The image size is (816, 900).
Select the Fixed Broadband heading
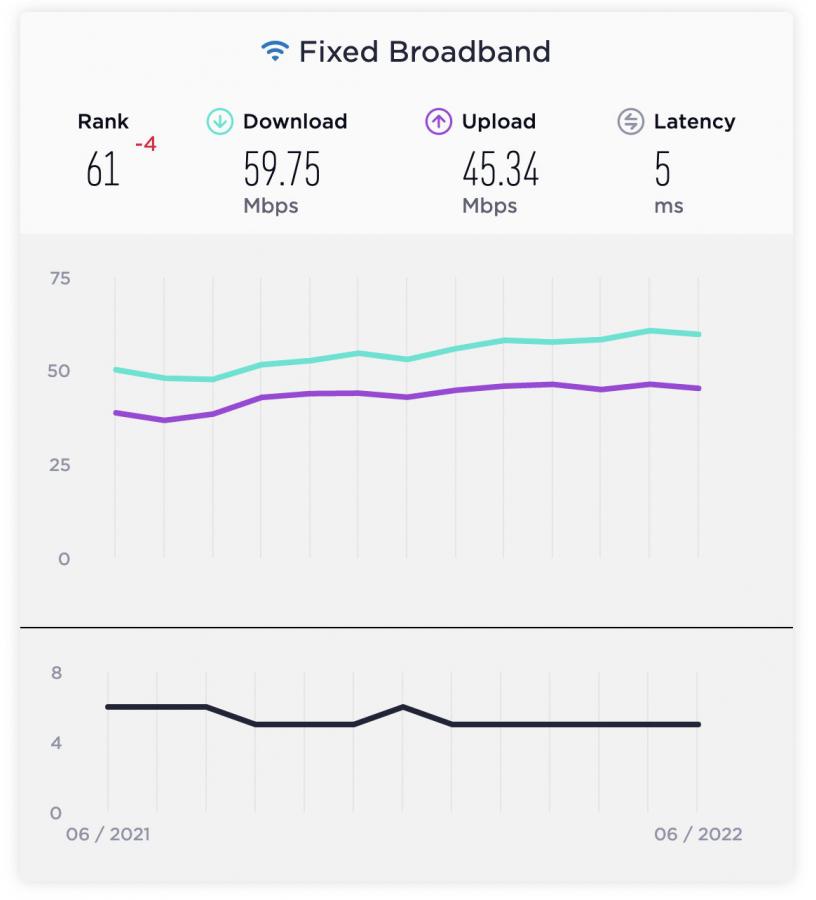tap(424, 51)
